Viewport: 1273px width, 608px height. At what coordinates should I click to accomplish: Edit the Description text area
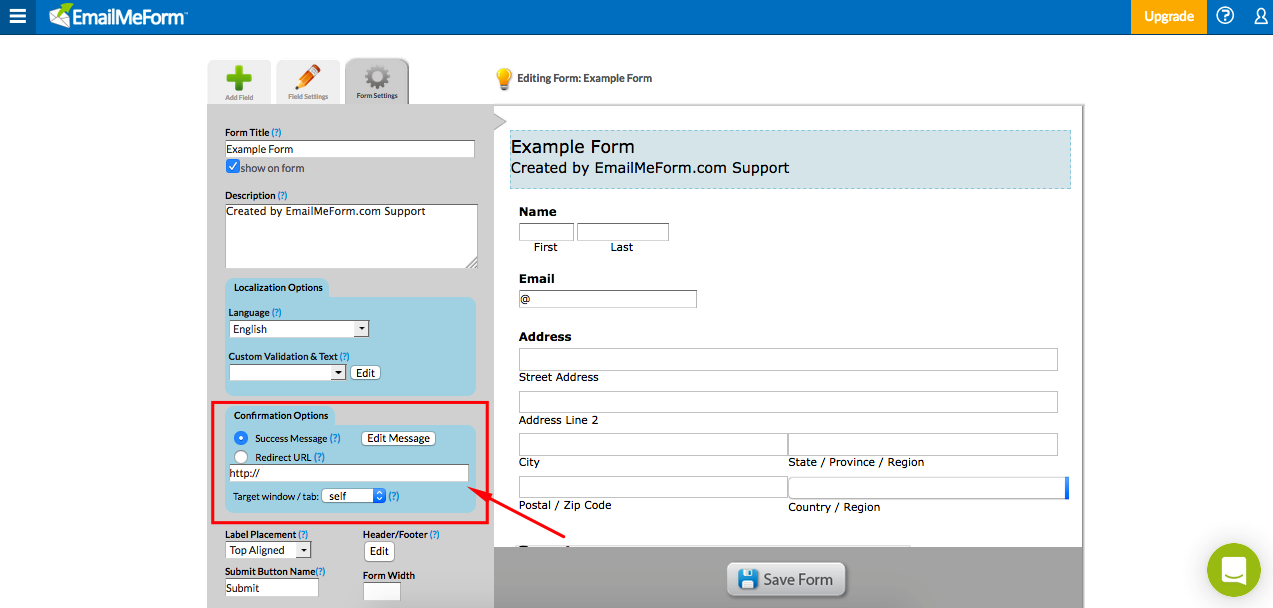point(351,236)
